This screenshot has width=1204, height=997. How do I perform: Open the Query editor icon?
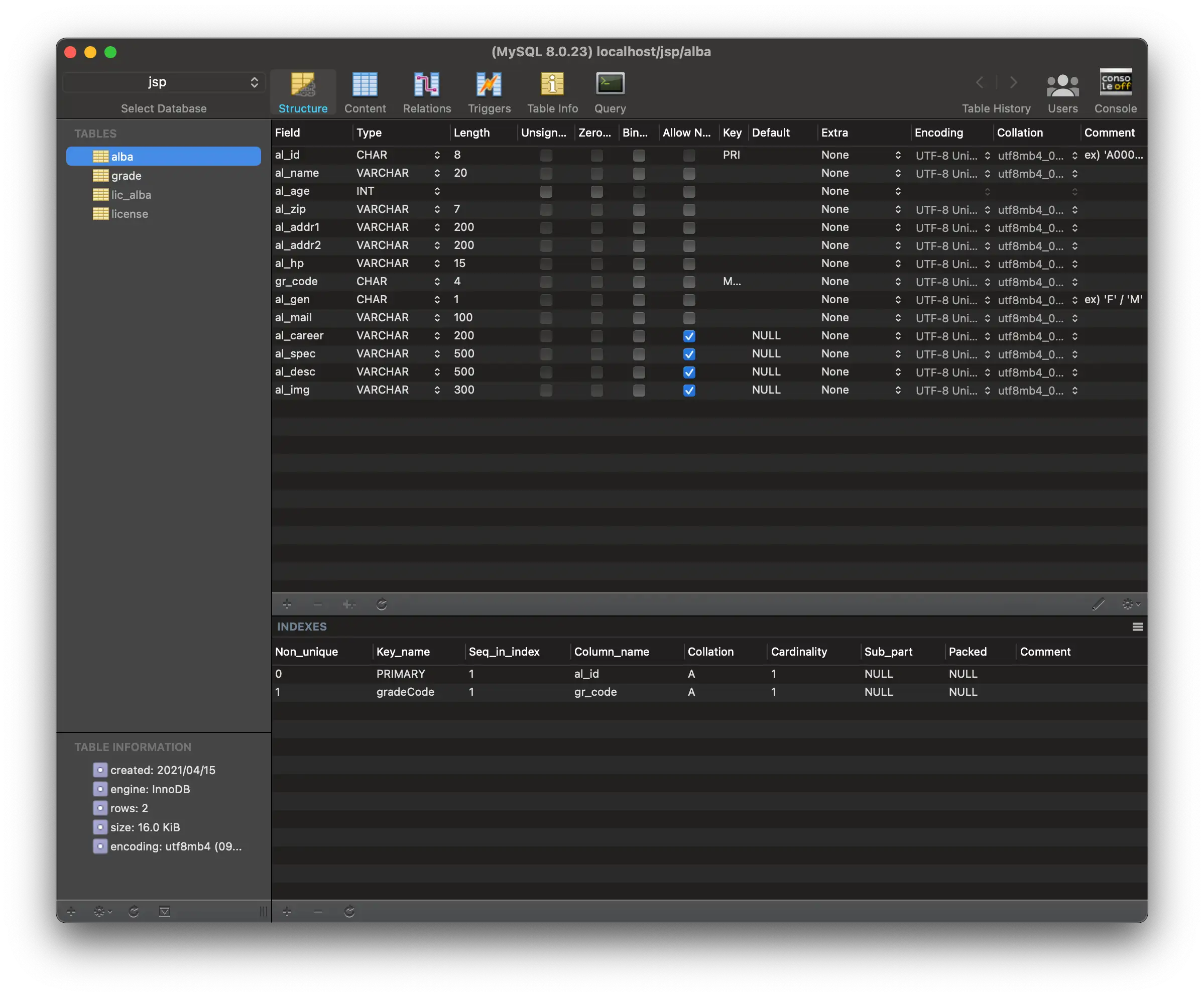click(x=610, y=85)
